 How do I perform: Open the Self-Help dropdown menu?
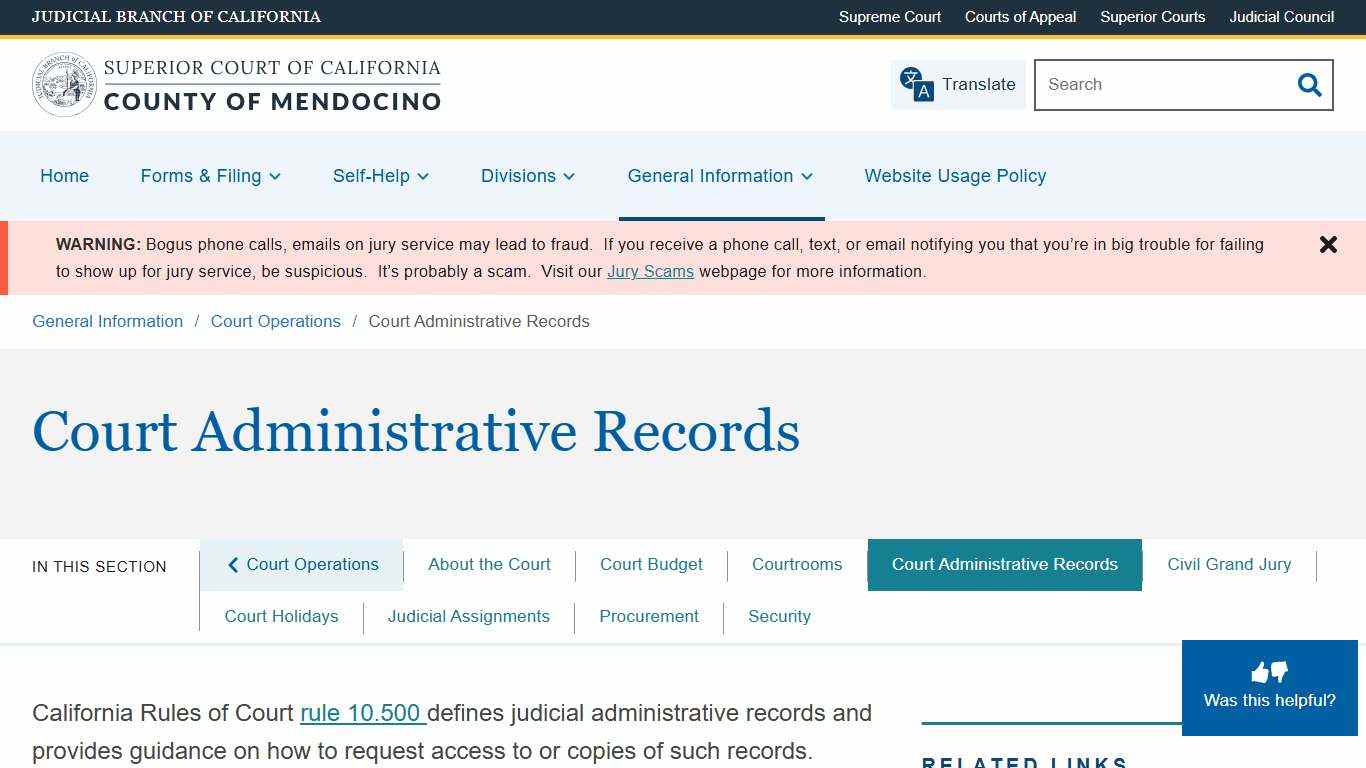point(380,176)
